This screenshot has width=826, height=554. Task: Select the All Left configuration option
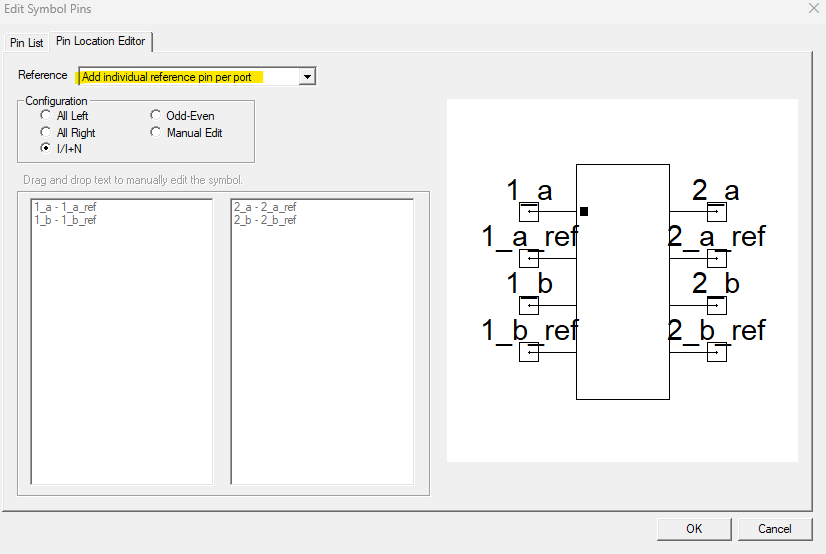[46, 116]
